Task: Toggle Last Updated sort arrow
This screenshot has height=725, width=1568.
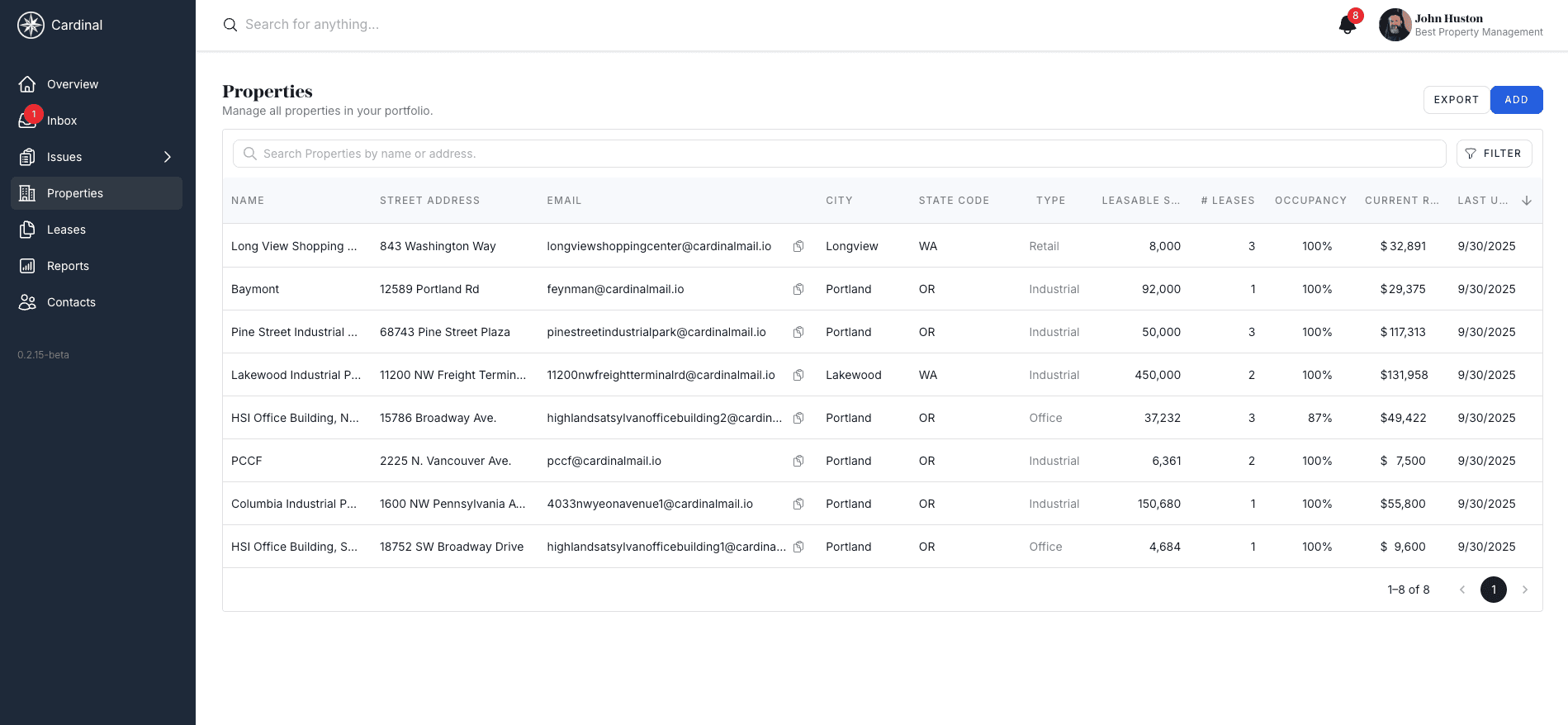Action: click(1526, 201)
